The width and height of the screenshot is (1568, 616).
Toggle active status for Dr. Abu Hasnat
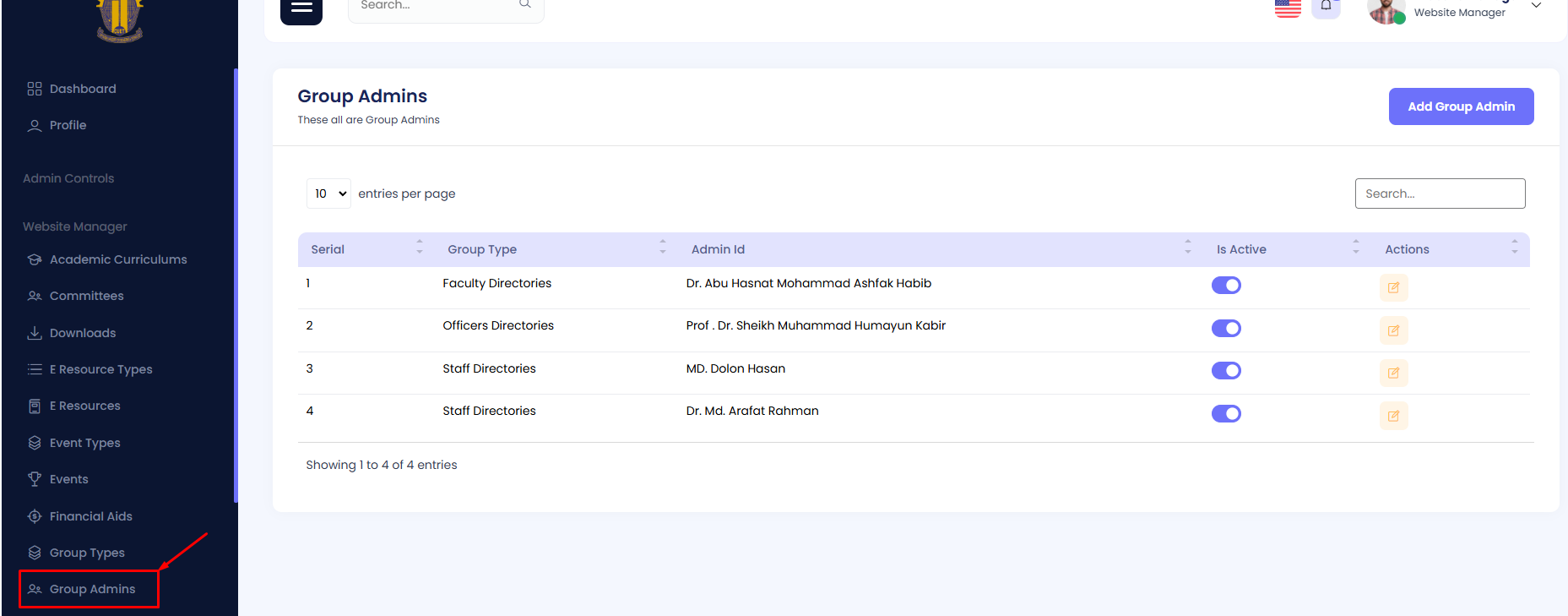click(1226, 286)
